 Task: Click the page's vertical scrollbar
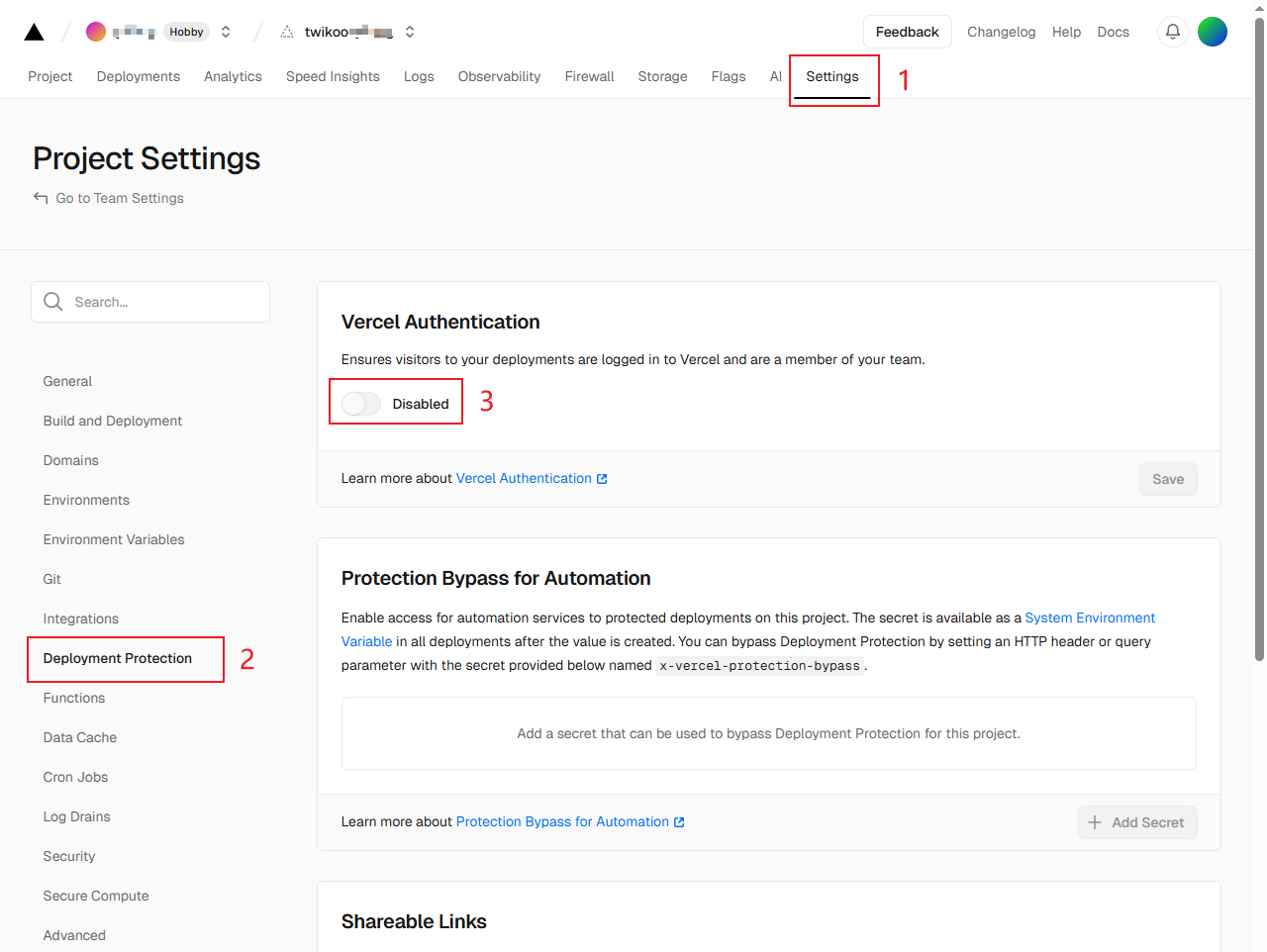[1259, 336]
